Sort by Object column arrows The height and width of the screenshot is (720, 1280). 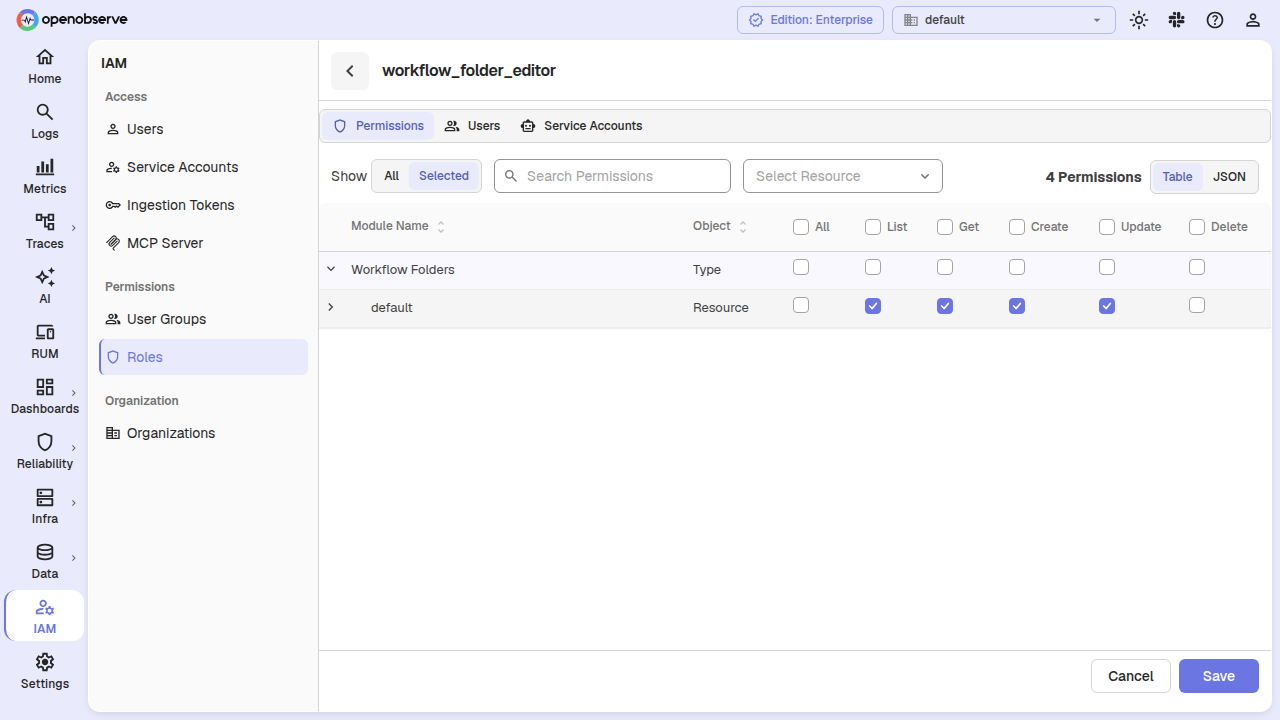point(743,227)
